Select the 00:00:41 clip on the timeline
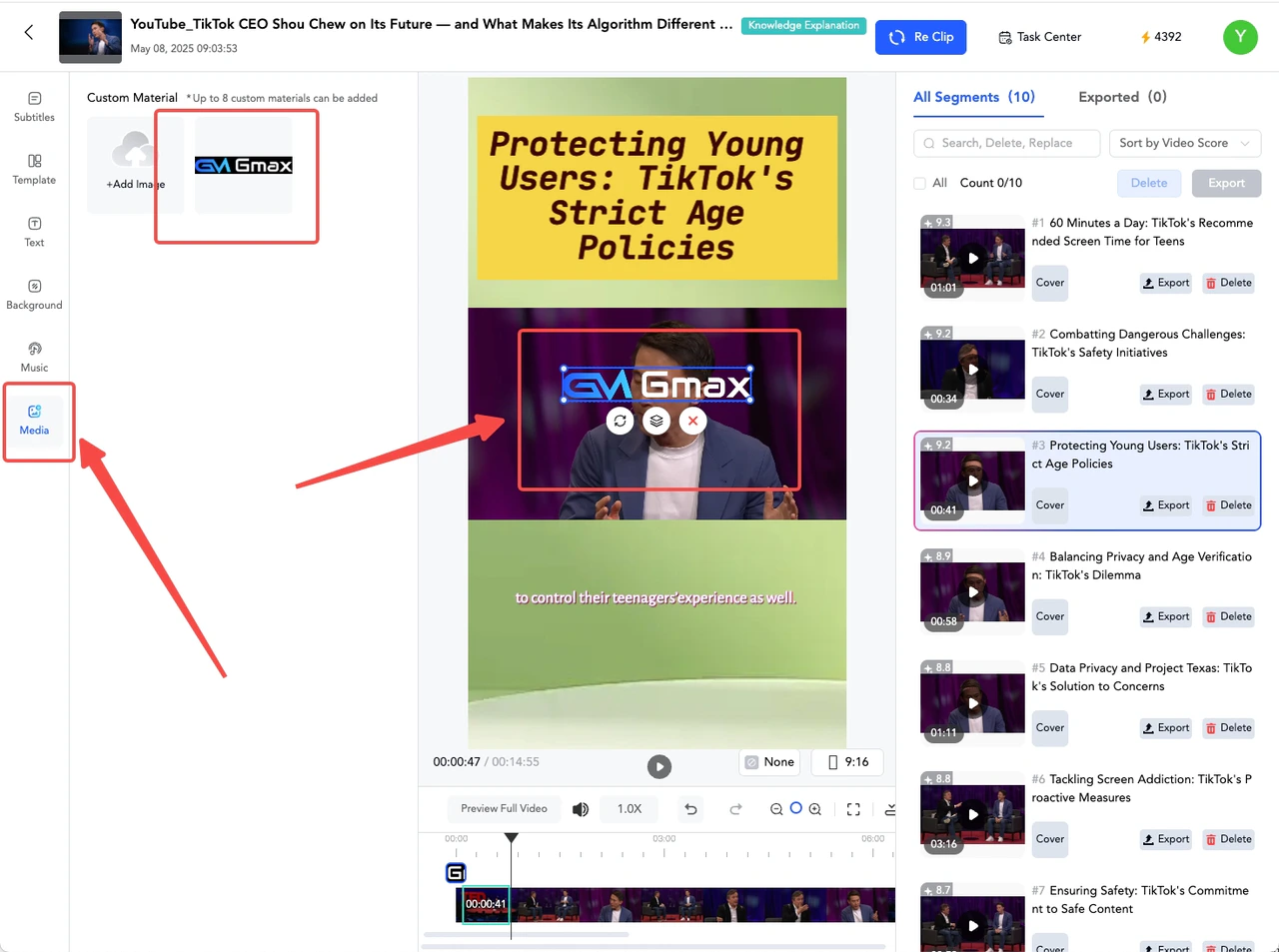 pos(486,904)
